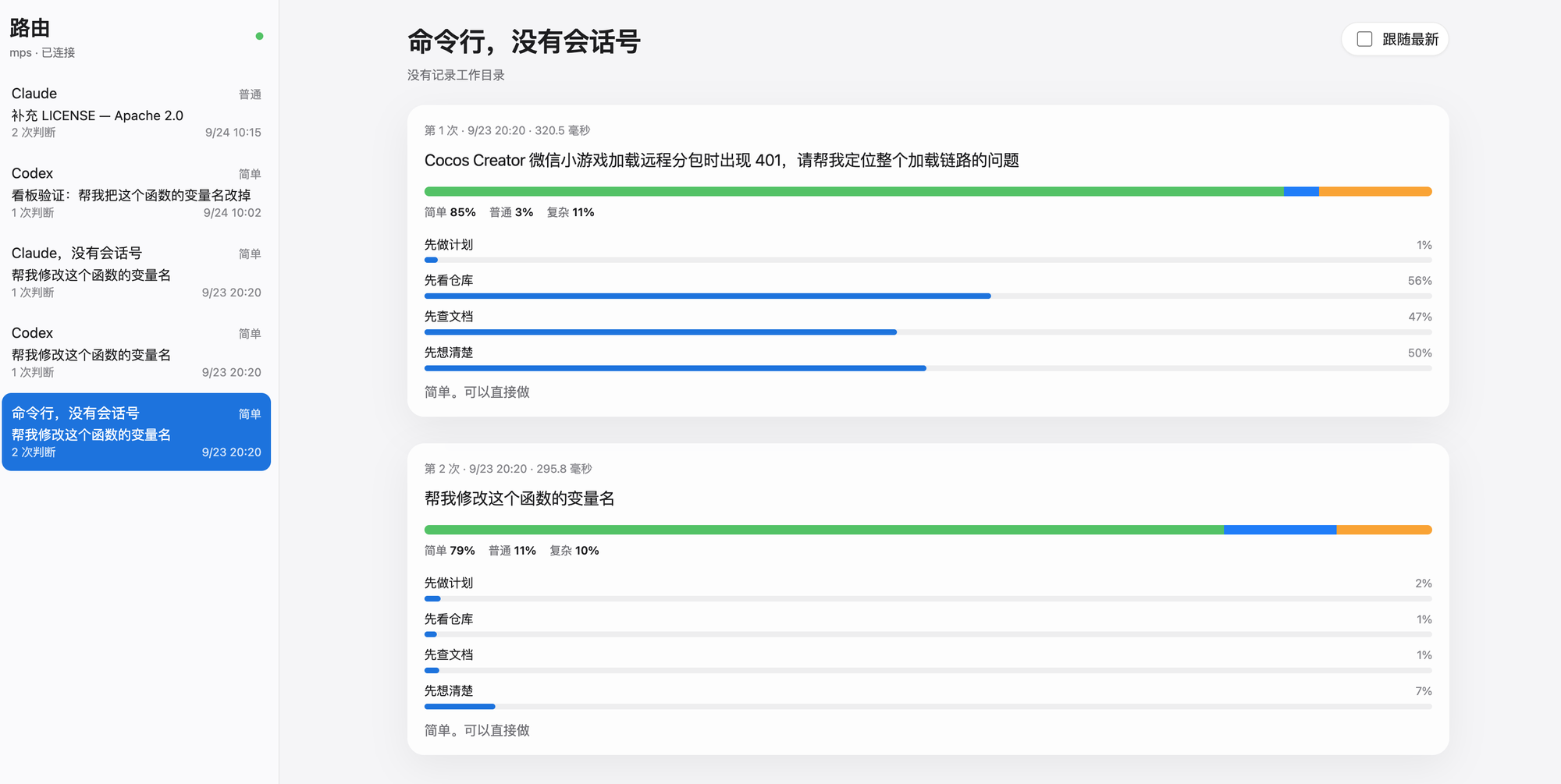Click the 路由 sidebar title

click(30, 28)
